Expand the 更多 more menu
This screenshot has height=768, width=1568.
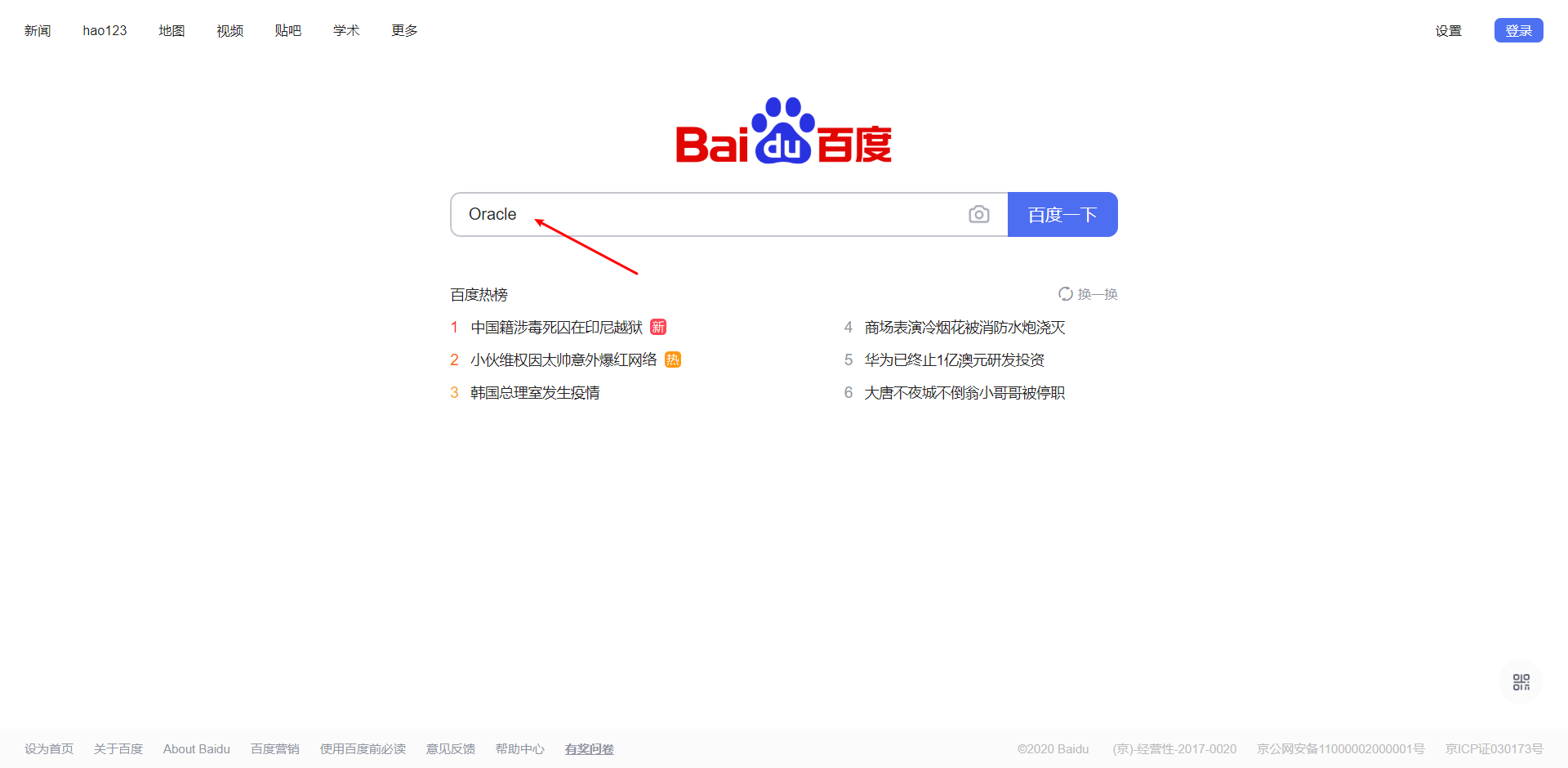404,30
